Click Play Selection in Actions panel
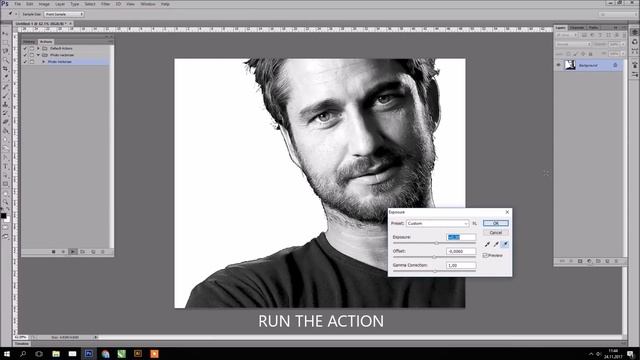The height and width of the screenshot is (360, 640). click(x=73, y=252)
